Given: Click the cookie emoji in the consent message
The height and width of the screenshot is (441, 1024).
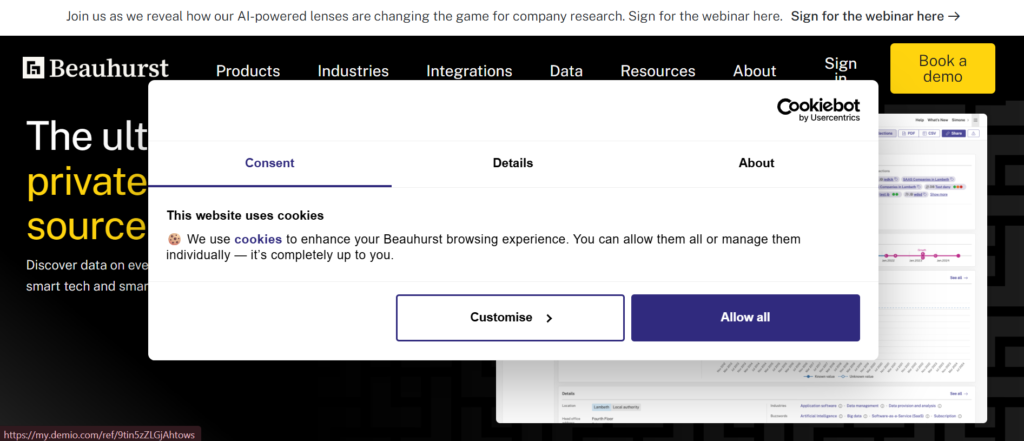Looking at the screenshot, I should [x=174, y=240].
